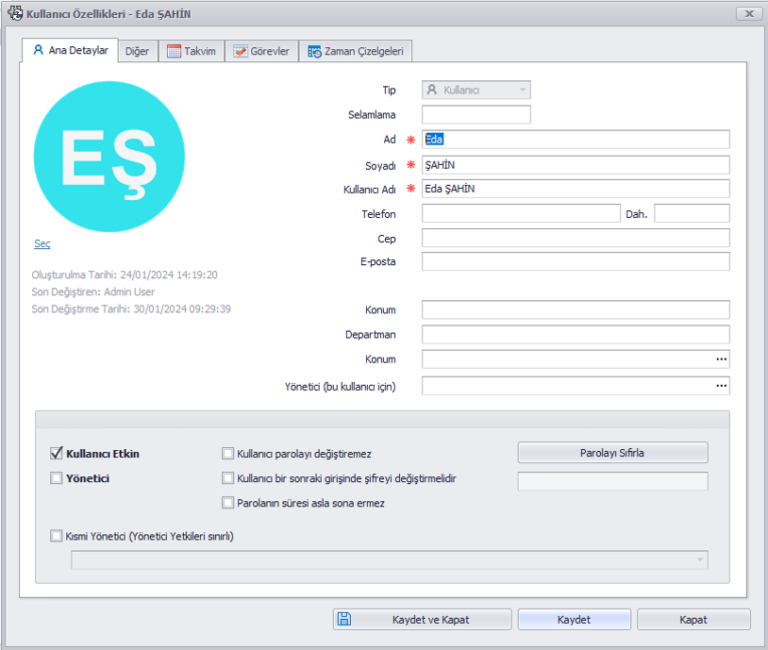Click the Kaydet button
768x650 pixels.
[x=574, y=619]
